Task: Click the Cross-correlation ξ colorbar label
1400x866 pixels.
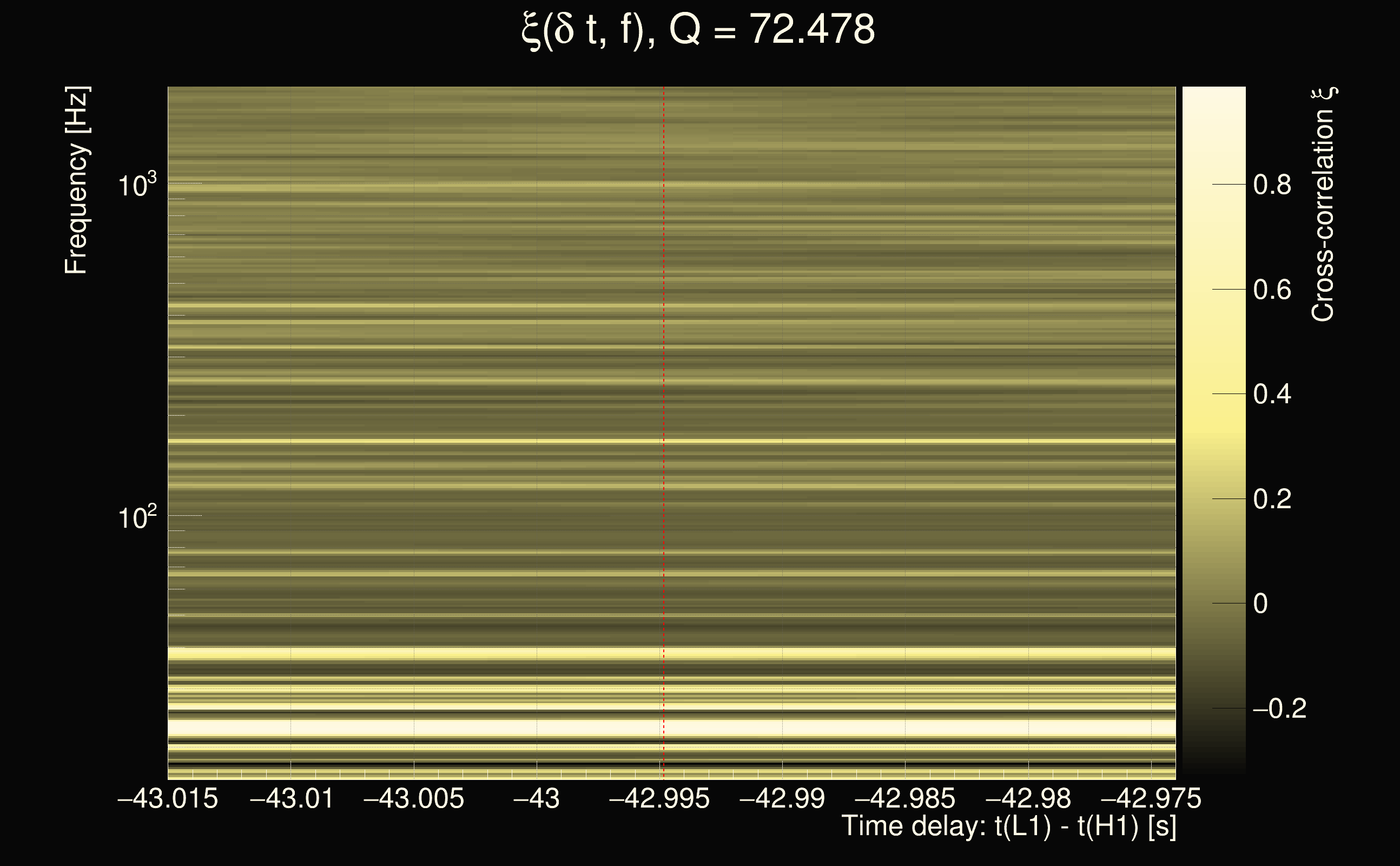Action: (x=1323, y=205)
